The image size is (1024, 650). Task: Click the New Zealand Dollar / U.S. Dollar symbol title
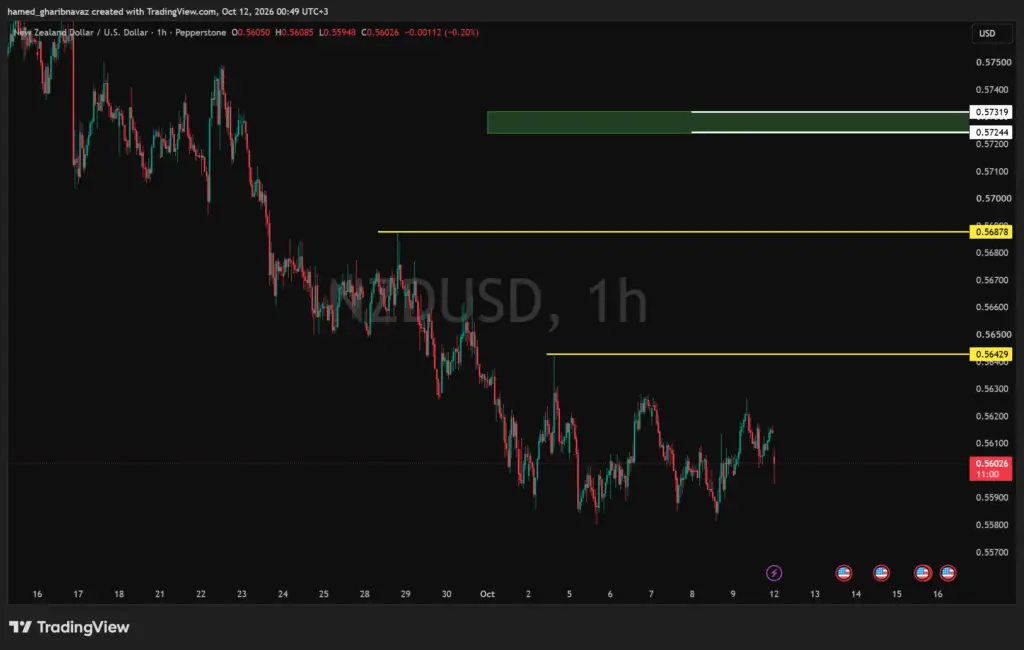click(79, 32)
